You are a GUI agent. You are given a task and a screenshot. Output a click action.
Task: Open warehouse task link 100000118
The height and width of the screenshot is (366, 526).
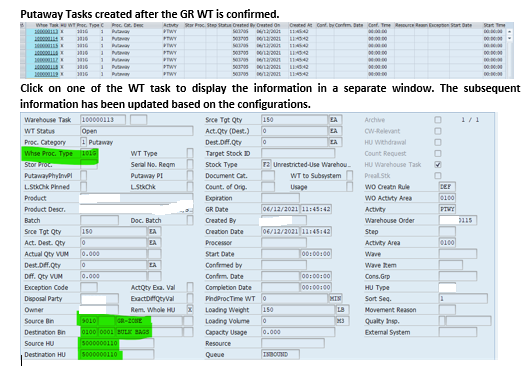(x=46, y=67)
